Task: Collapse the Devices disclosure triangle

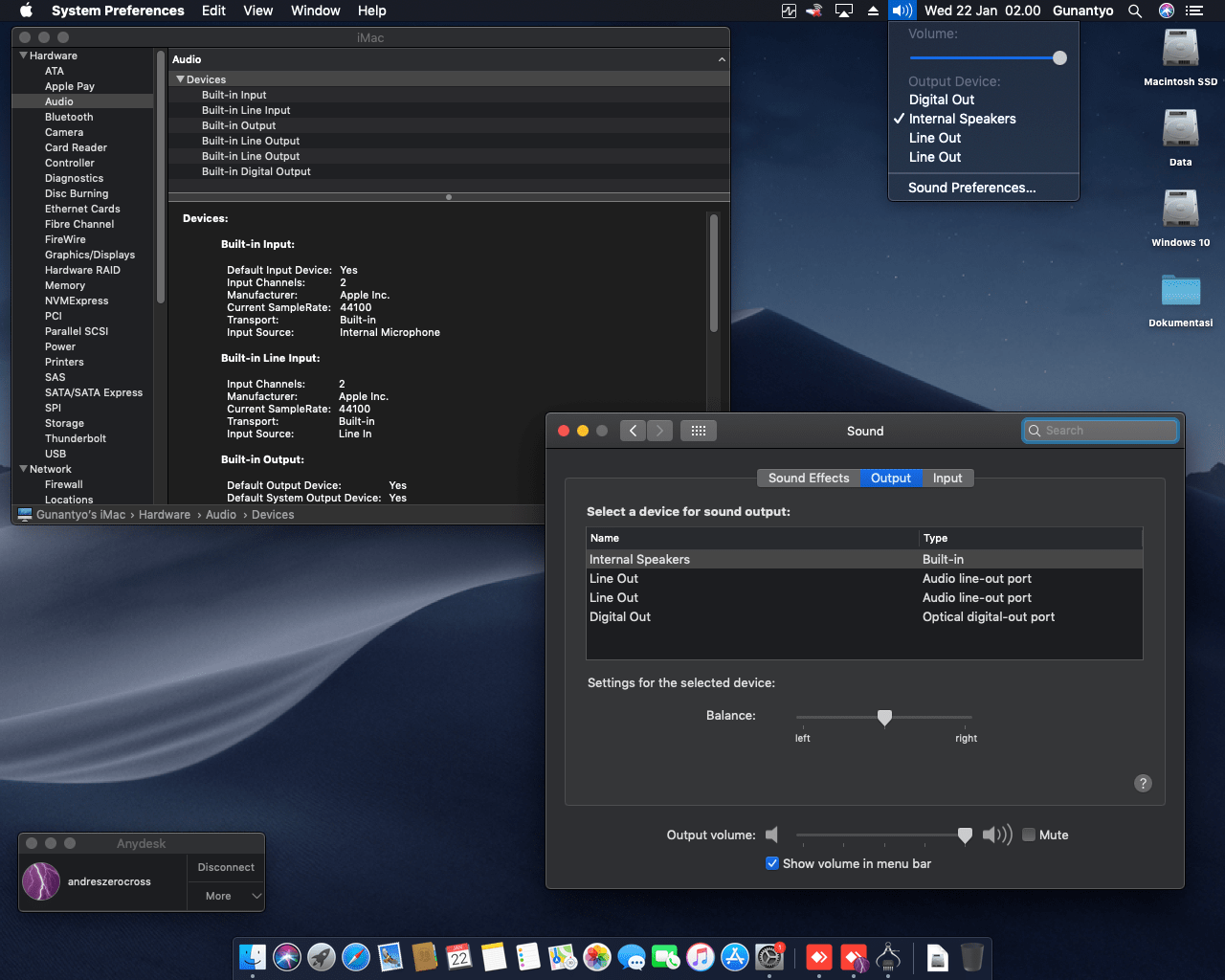Action: click(180, 79)
